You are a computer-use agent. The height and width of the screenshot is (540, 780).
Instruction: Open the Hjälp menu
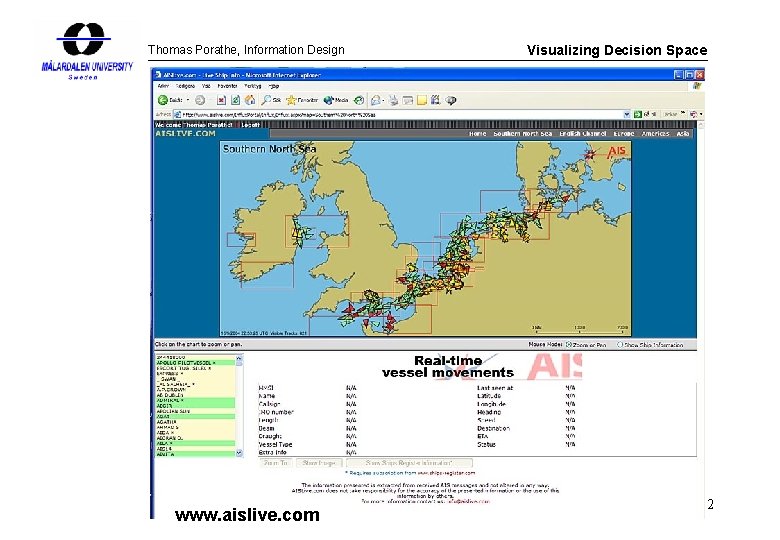tap(274, 86)
